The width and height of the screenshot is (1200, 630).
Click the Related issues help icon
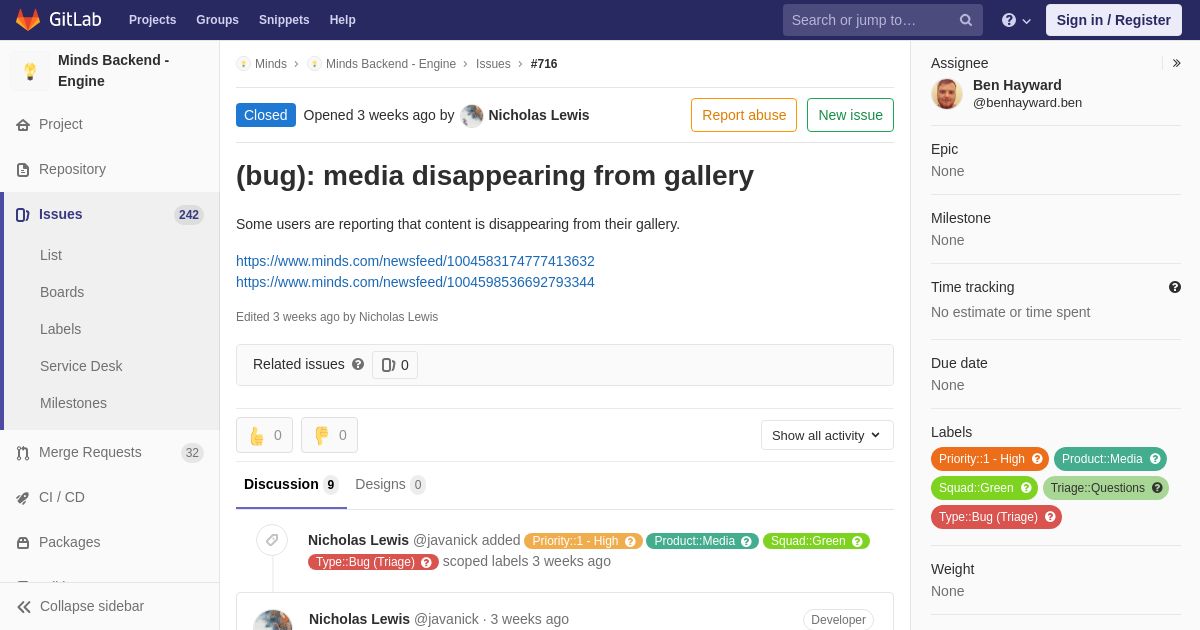(358, 365)
